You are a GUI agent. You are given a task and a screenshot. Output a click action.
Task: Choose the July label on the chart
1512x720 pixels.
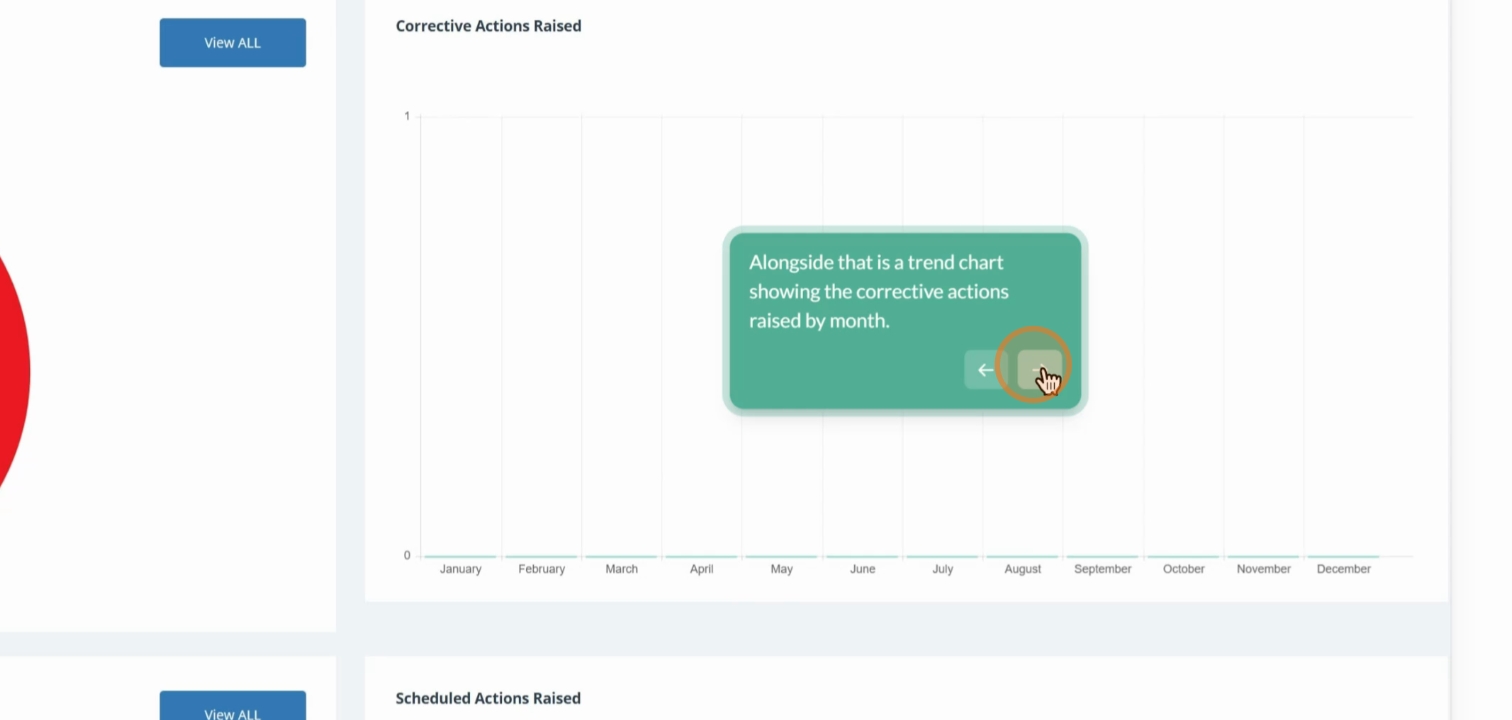tap(942, 569)
